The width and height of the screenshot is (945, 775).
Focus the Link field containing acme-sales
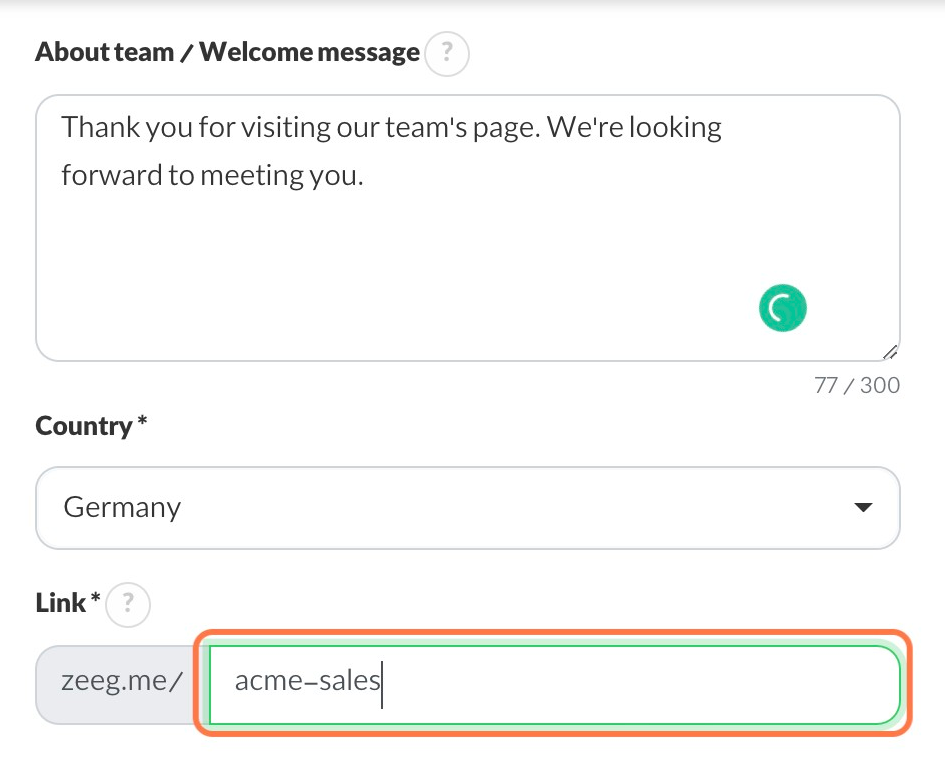(x=555, y=685)
